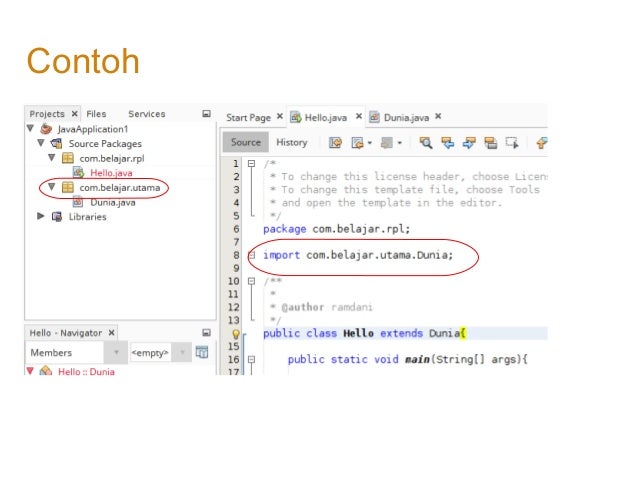Screen dimensions: 638x479
Task: Collapse the JavaApplication1 project node
Action: pyautogui.click(x=30, y=128)
